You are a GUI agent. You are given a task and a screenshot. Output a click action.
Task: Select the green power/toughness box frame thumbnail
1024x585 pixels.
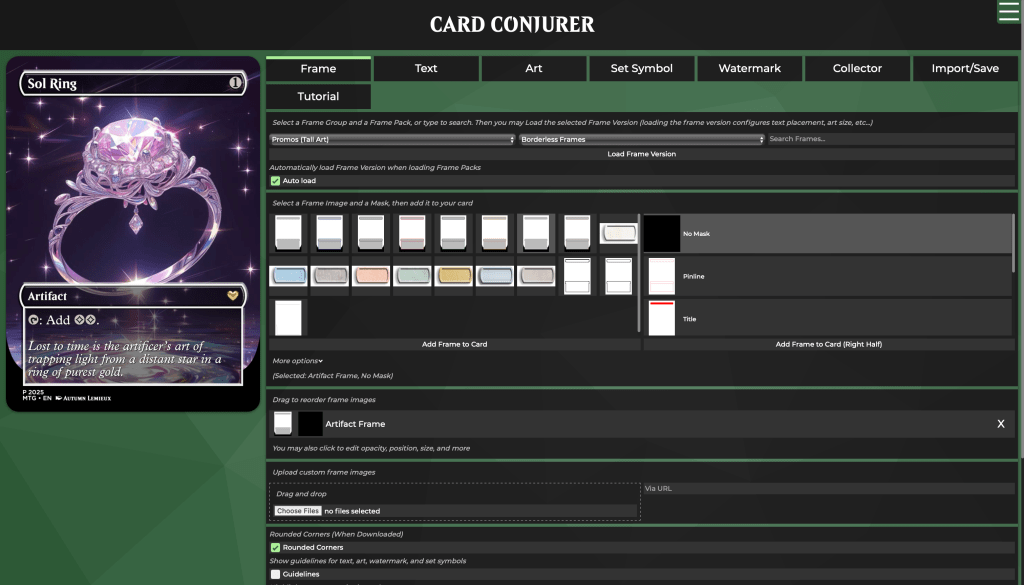(x=412, y=277)
